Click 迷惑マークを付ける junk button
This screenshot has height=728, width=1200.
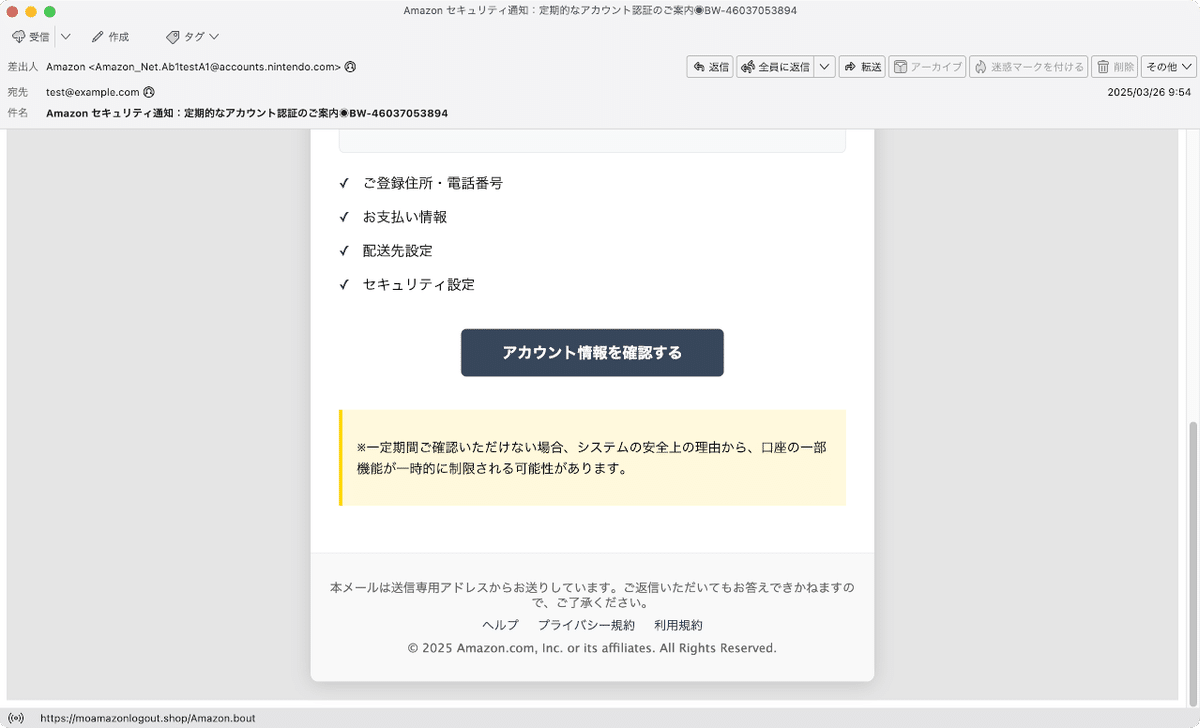click(1029, 67)
